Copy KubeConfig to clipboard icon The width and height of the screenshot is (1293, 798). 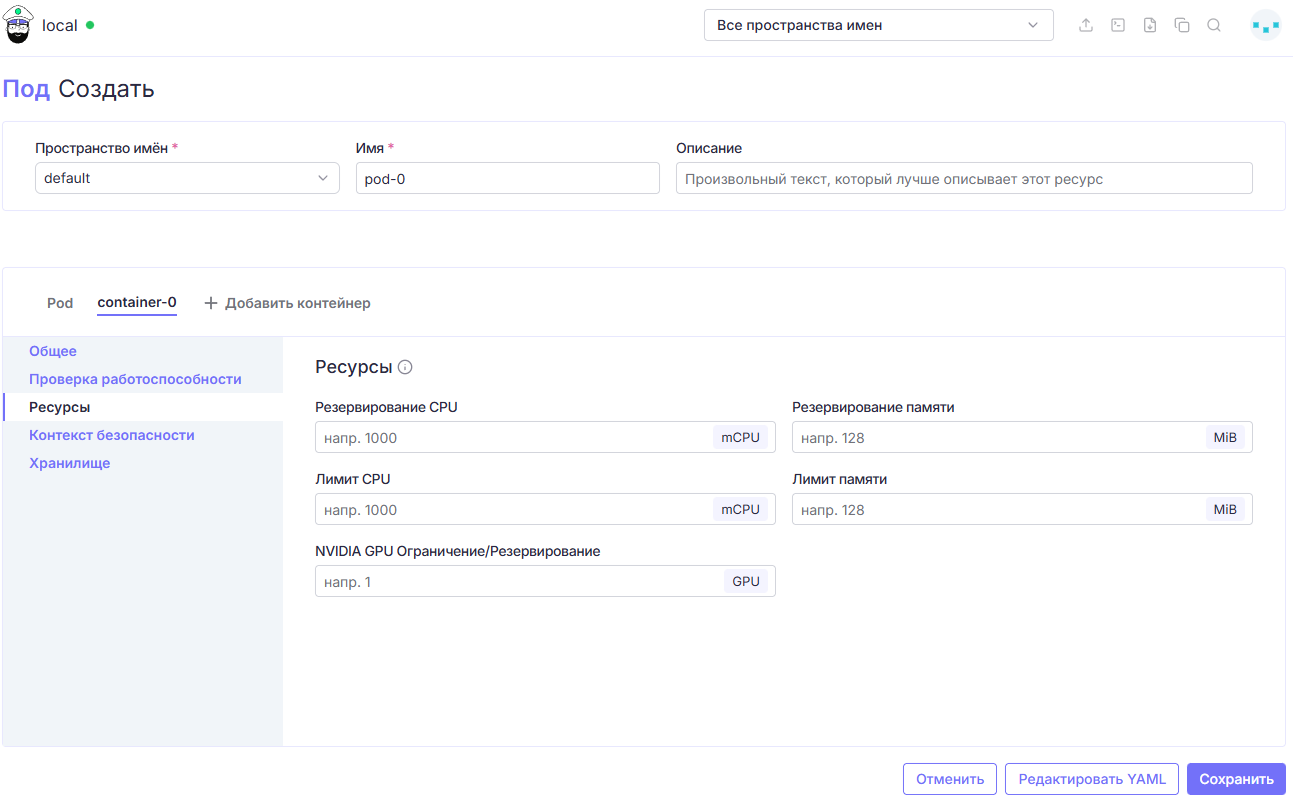pos(1182,26)
